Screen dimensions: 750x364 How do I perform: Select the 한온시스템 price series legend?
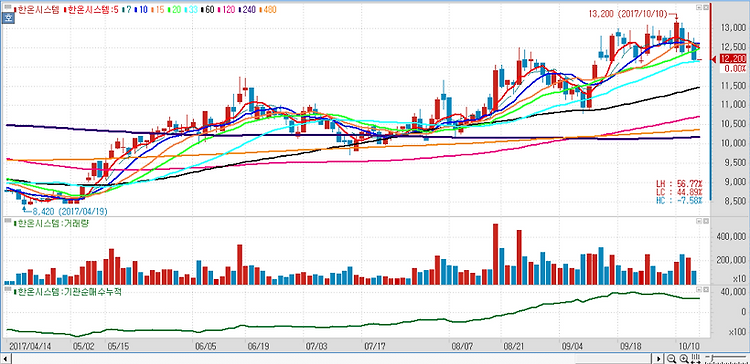[37, 9]
